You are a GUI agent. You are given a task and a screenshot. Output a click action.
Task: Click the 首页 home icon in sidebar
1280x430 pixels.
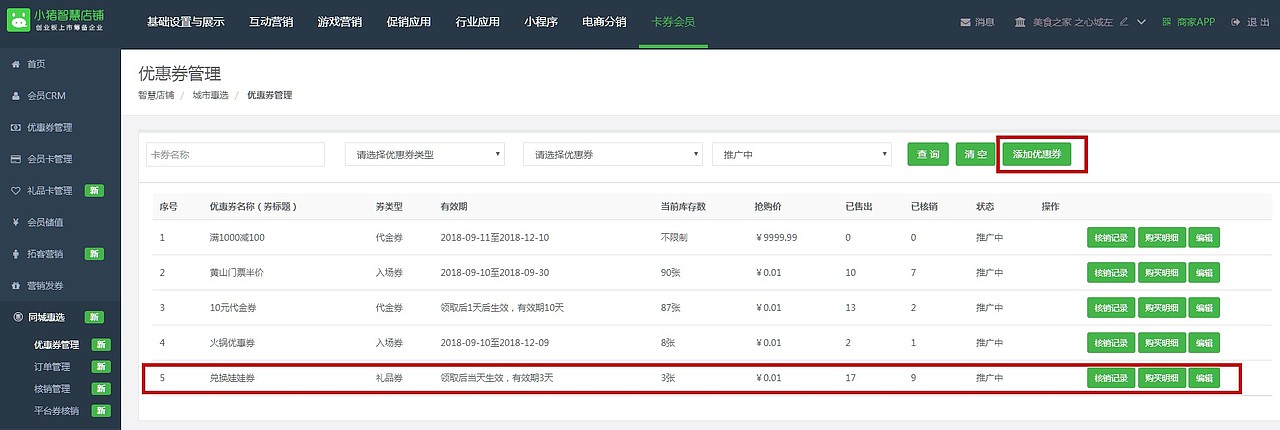(x=16, y=64)
